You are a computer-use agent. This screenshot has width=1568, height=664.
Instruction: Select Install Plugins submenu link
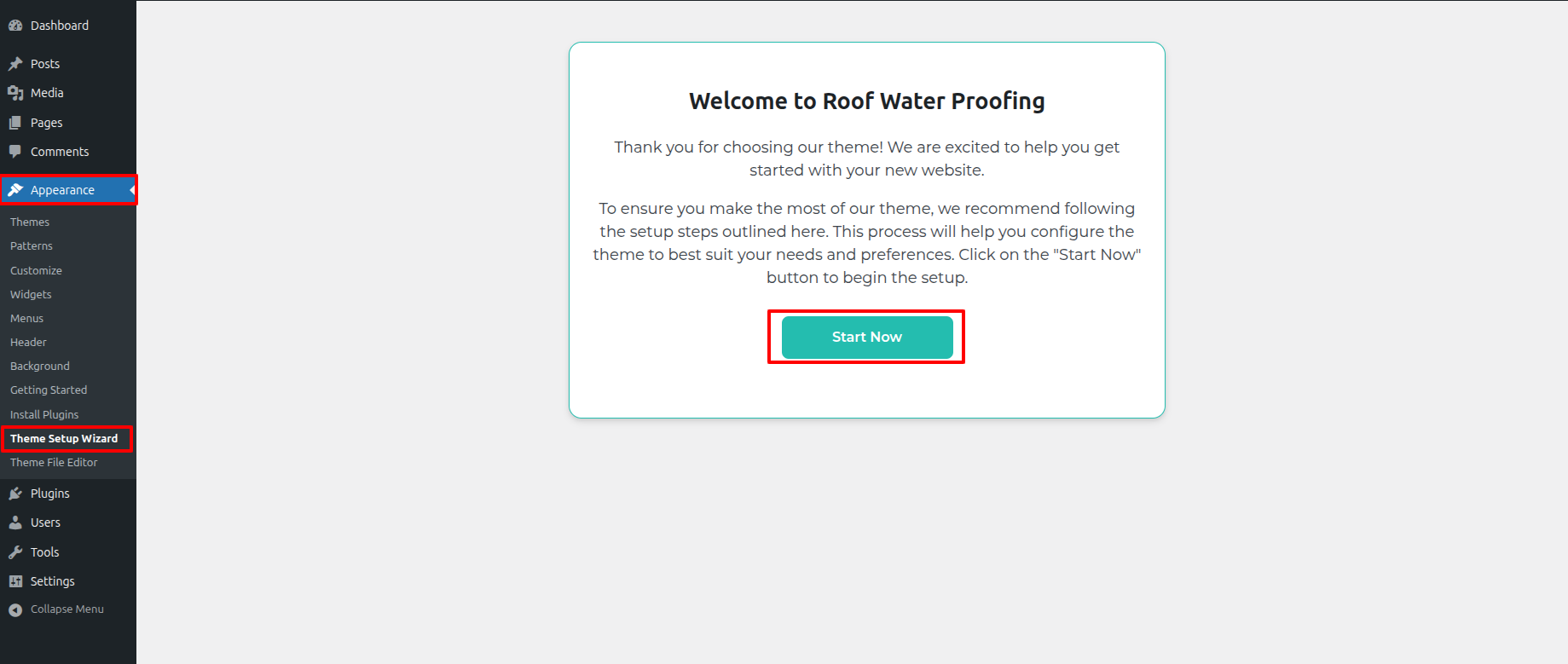[44, 415]
